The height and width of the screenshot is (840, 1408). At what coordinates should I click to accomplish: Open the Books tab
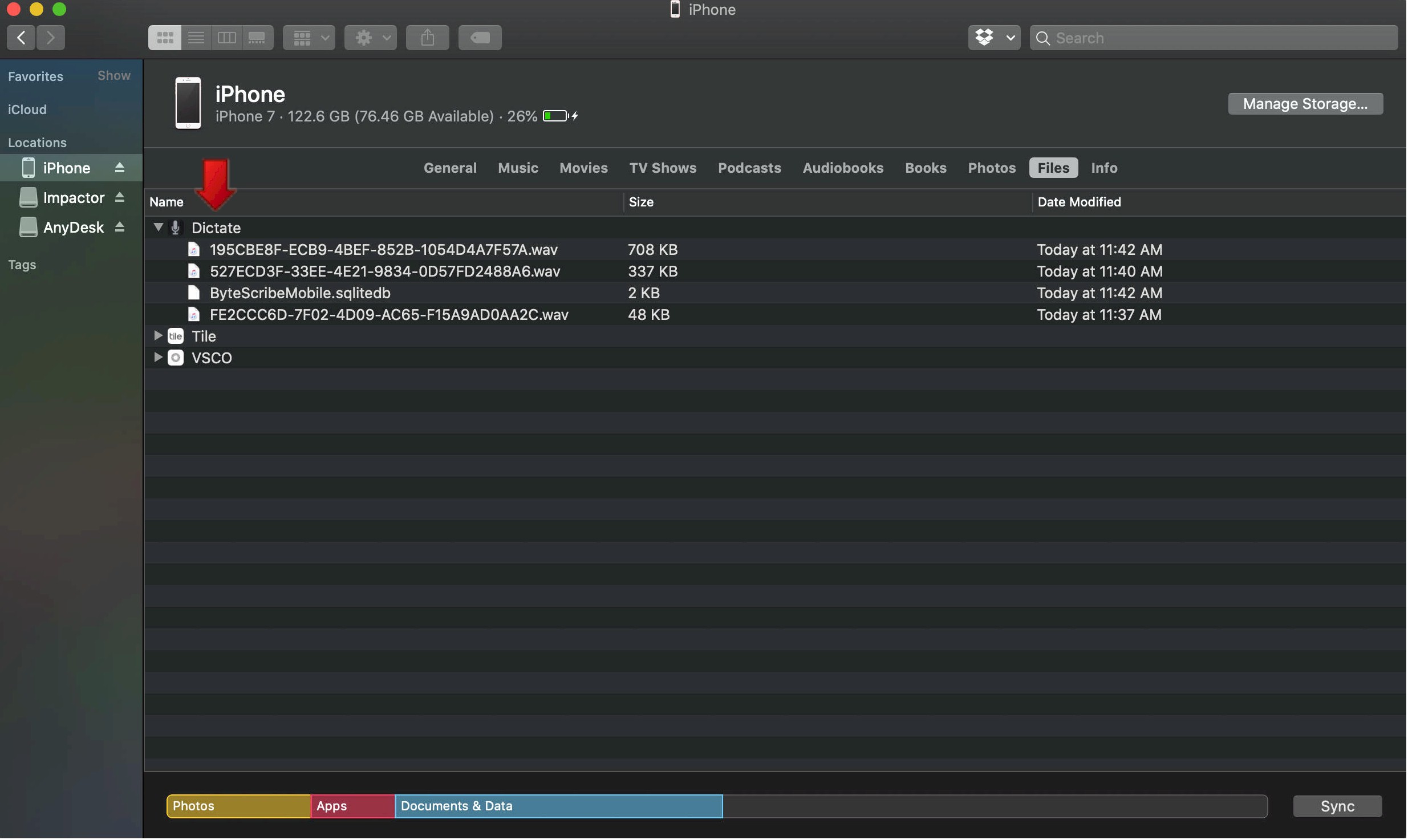point(926,168)
